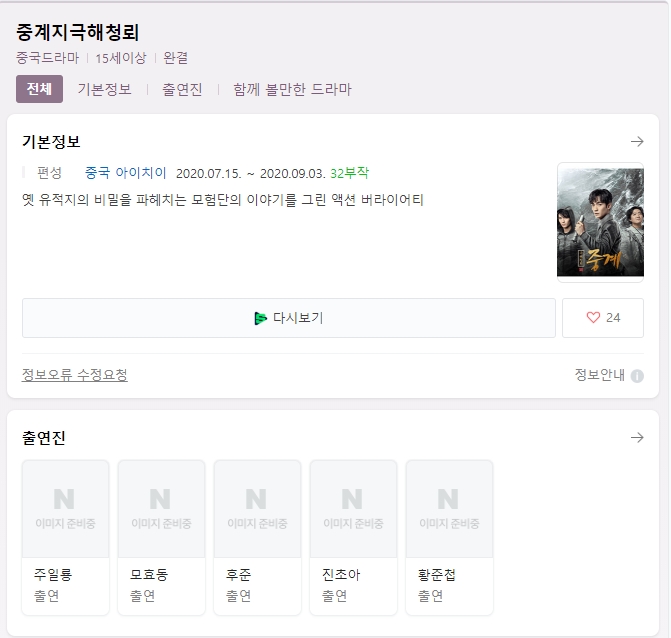Image resolution: width=671 pixels, height=638 pixels.
Task: Select cast member 모효동's placeholder image
Action: click(x=161, y=509)
